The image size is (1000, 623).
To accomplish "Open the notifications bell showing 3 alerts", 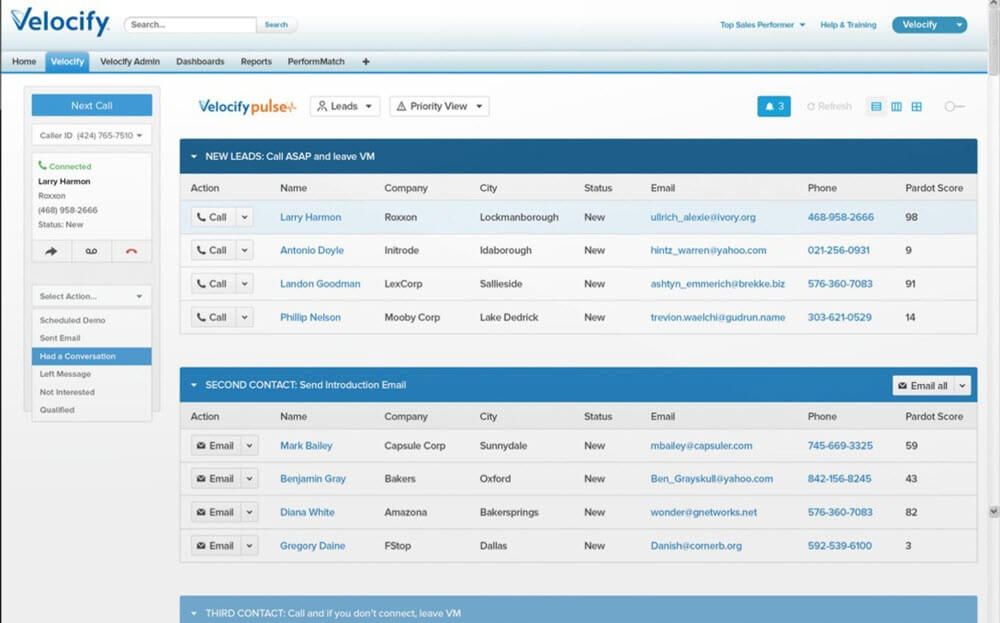I will click(773, 106).
